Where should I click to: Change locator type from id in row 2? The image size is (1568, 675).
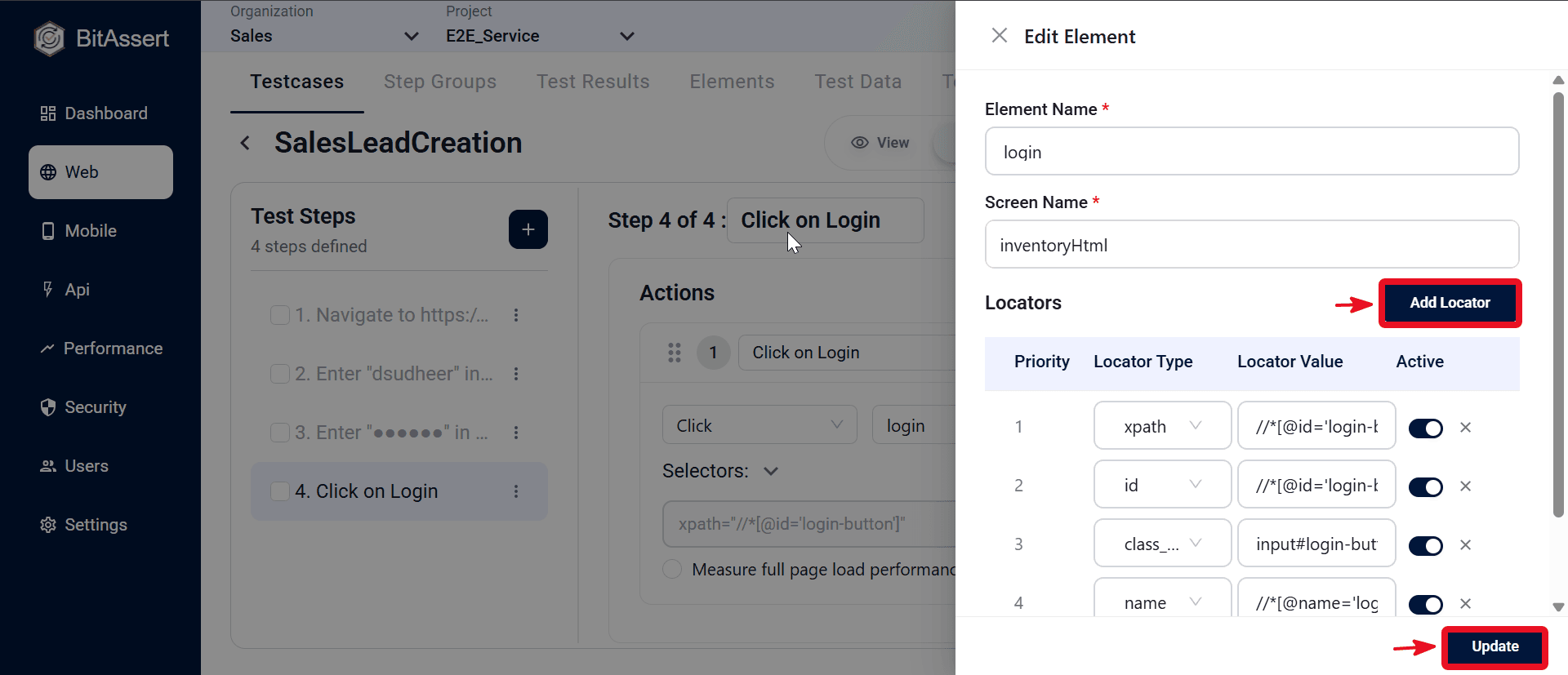(x=1162, y=484)
